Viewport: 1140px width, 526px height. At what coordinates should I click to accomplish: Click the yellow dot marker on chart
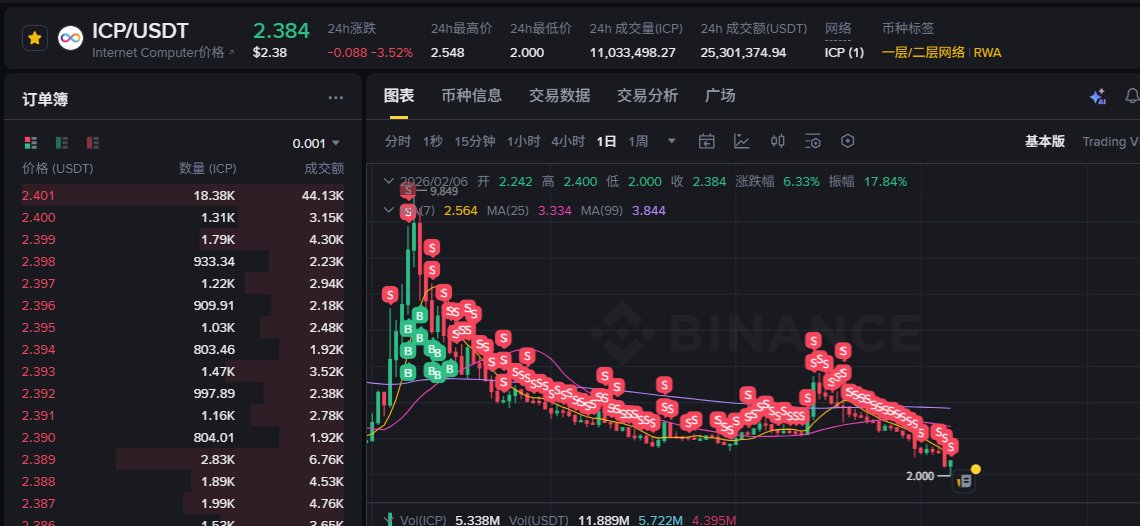pos(976,469)
